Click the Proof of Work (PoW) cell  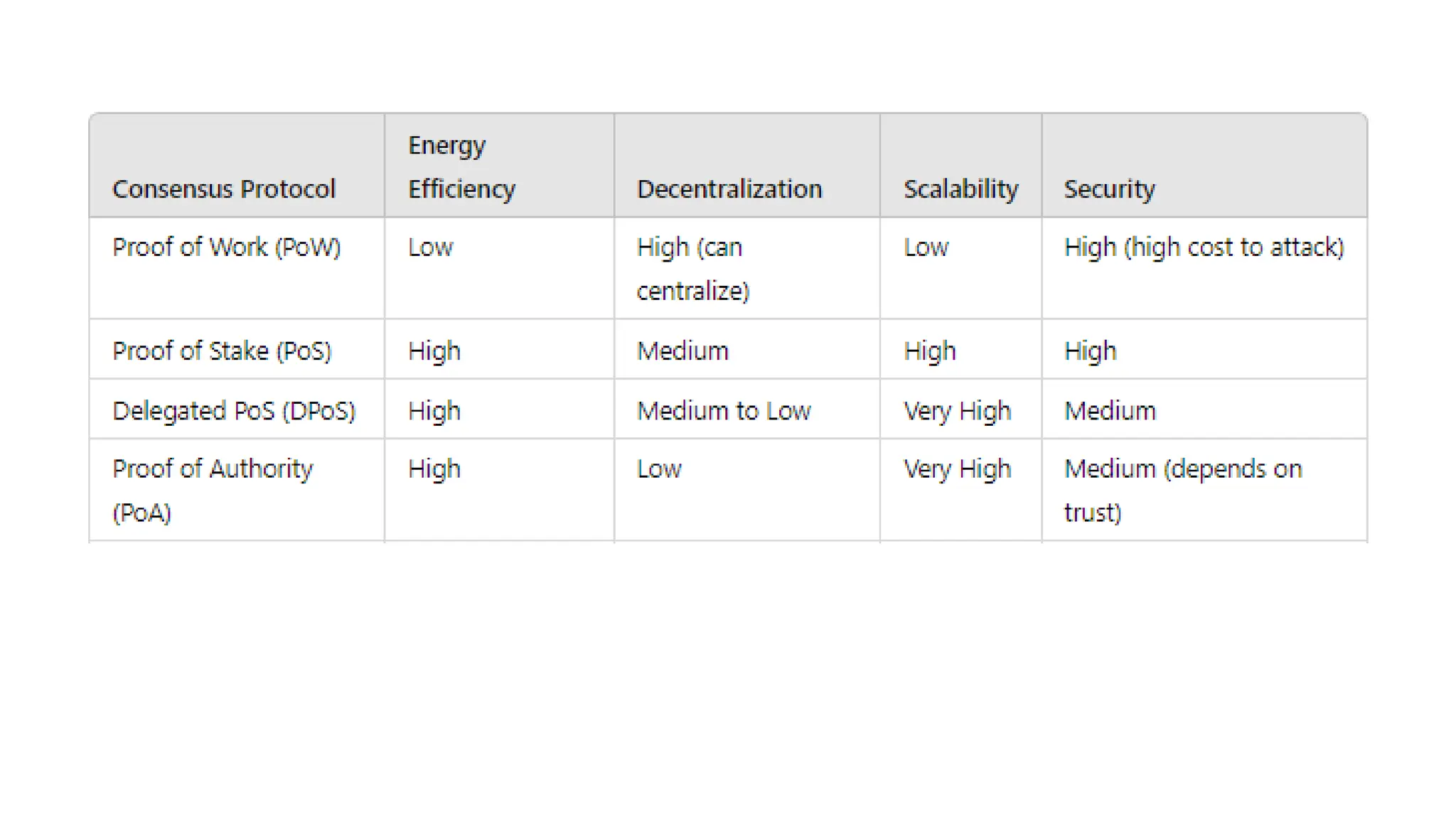click(x=226, y=247)
